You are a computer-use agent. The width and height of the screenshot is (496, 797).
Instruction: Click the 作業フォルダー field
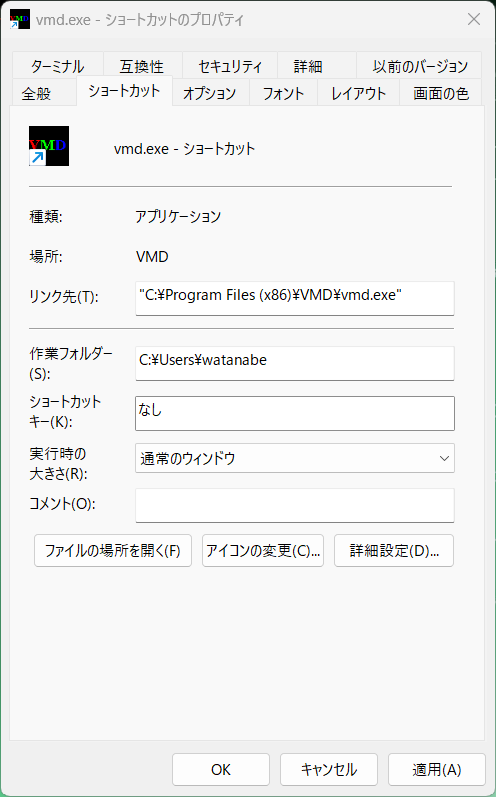[295, 363]
